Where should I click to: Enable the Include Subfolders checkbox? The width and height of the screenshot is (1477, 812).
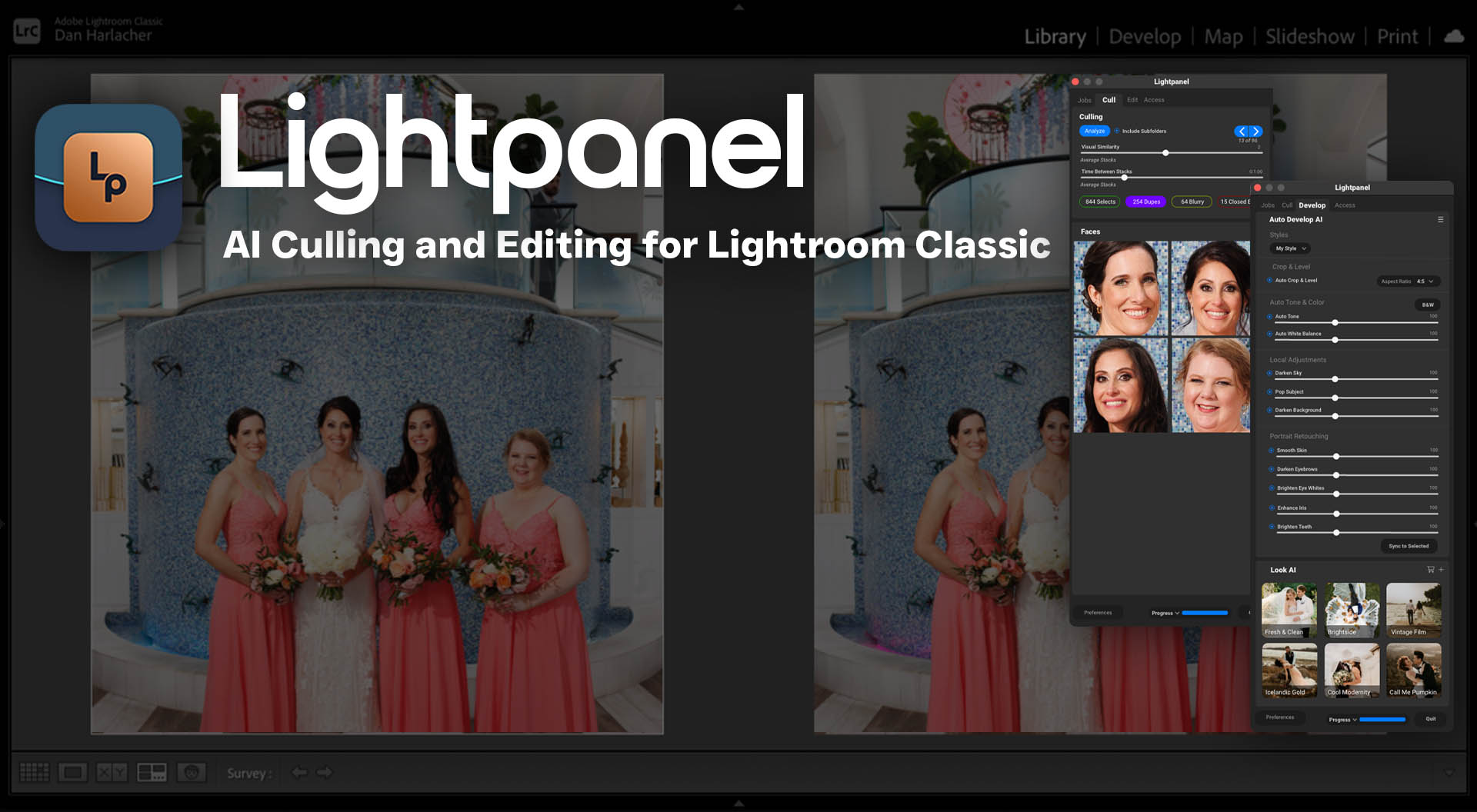click(x=1118, y=131)
